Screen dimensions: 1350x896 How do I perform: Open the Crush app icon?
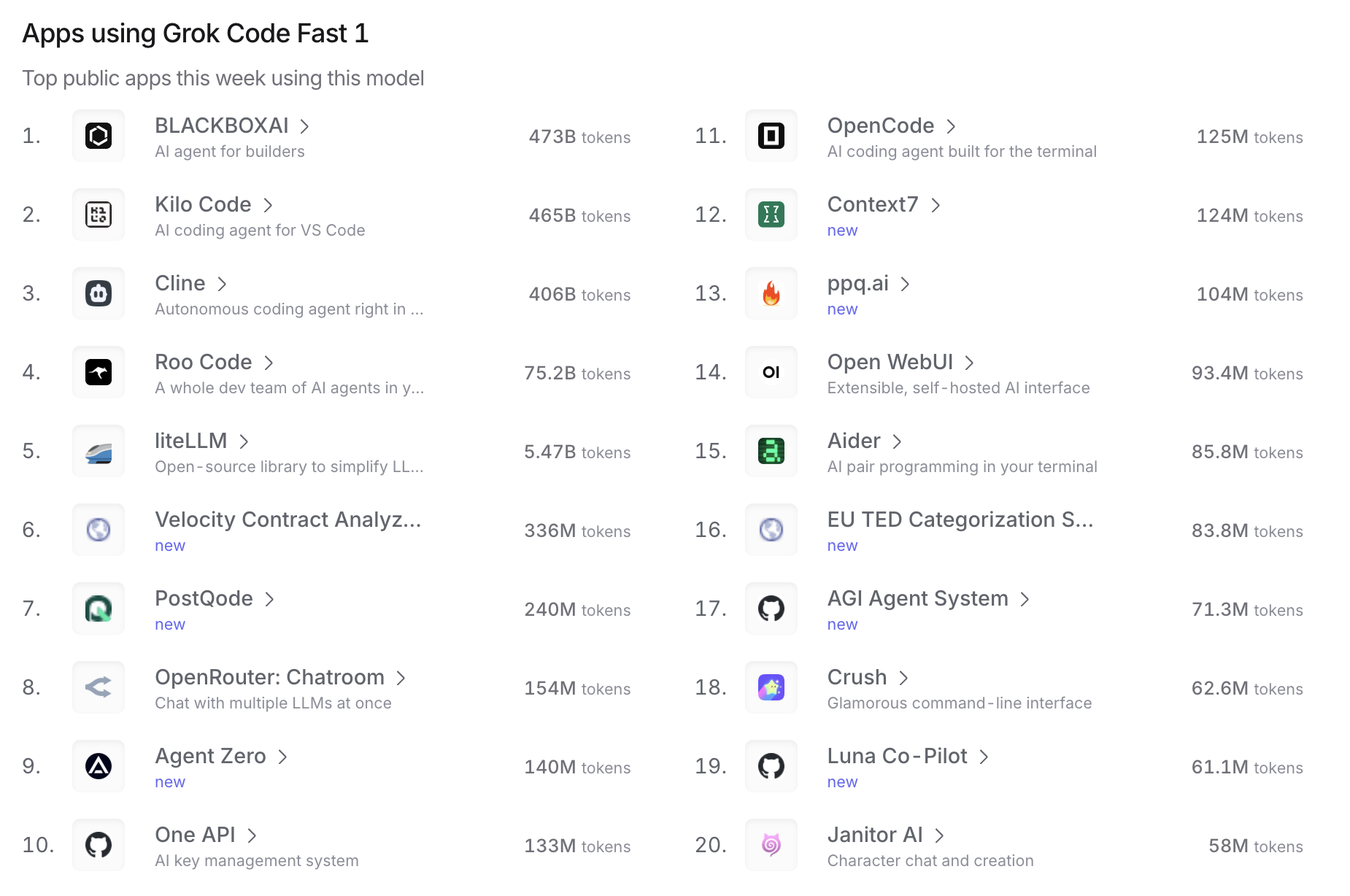pos(771,687)
